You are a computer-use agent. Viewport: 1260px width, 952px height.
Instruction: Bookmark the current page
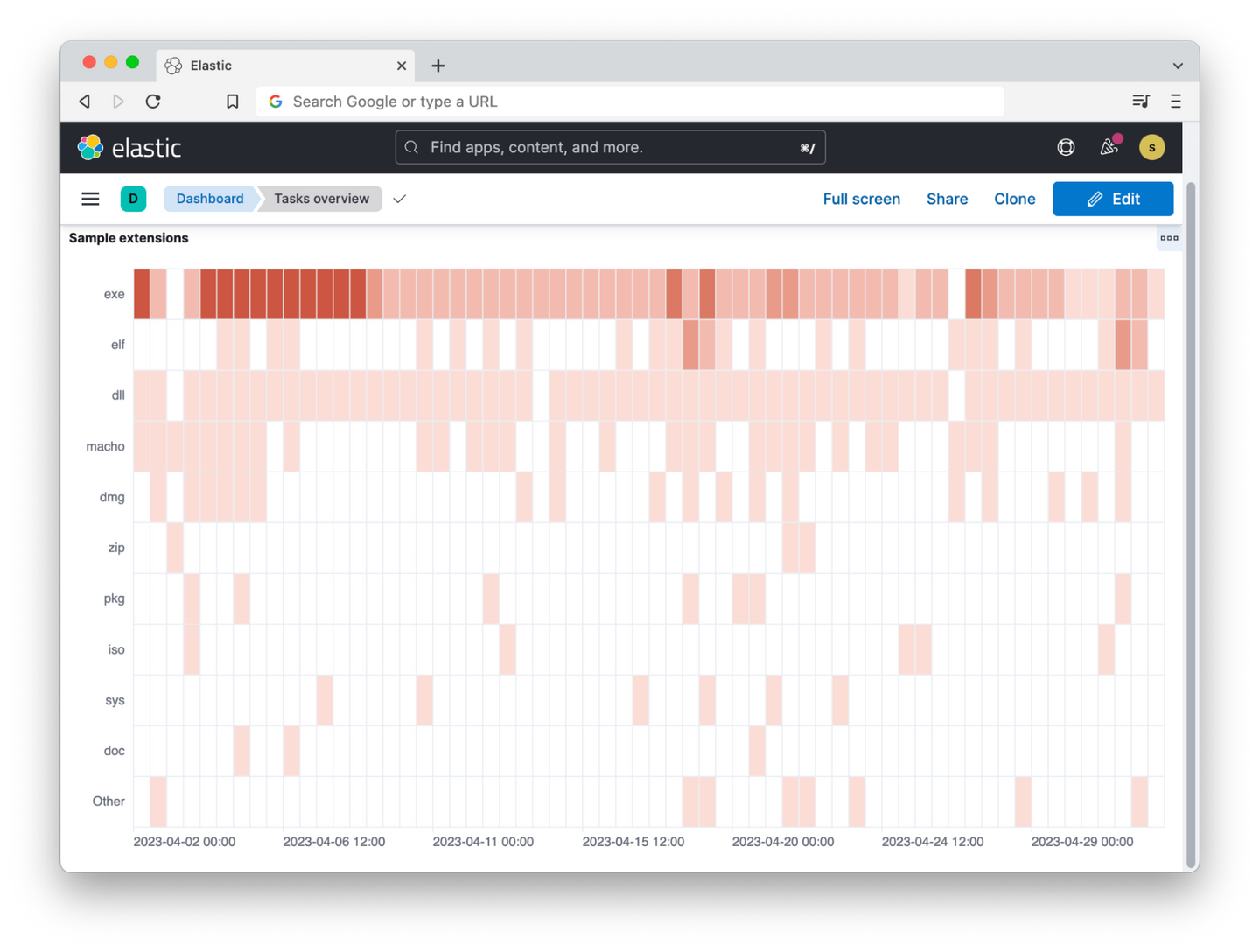point(233,101)
